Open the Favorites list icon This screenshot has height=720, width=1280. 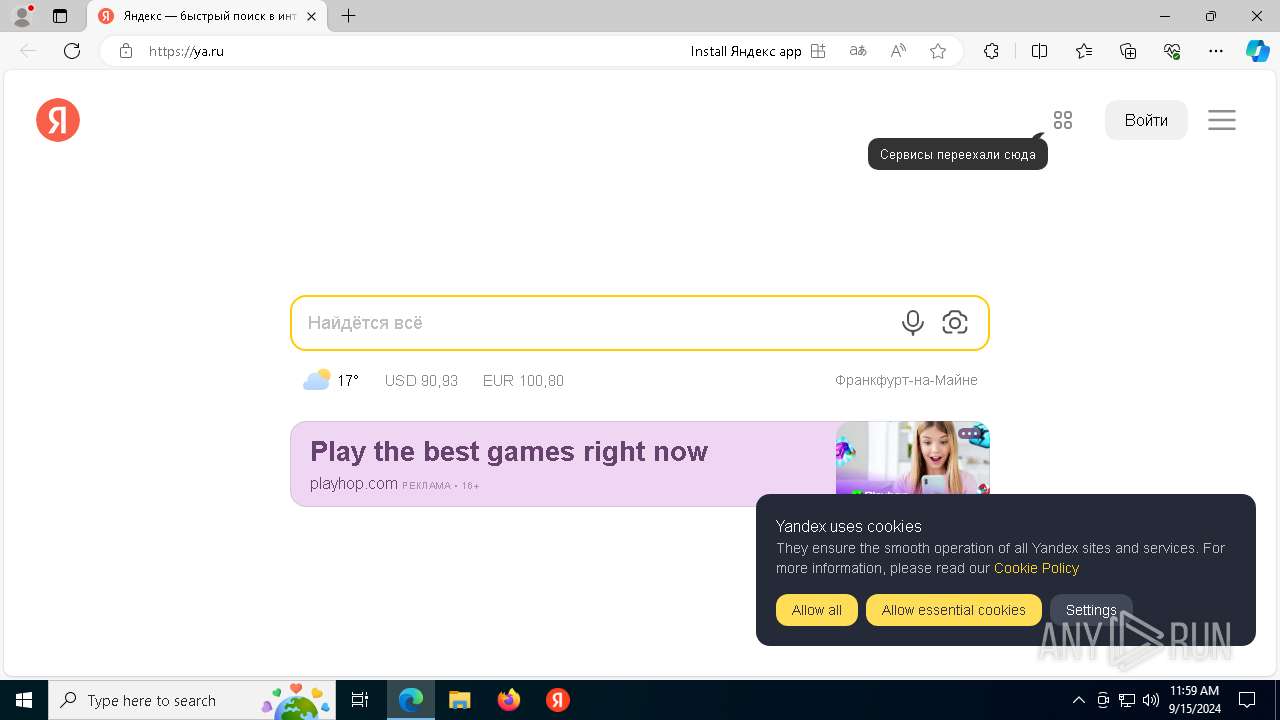pyautogui.click(x=1084, y=51)
